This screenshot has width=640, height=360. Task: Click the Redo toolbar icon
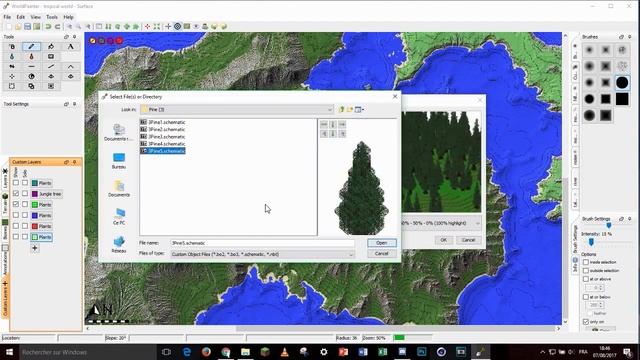[57, 27]
